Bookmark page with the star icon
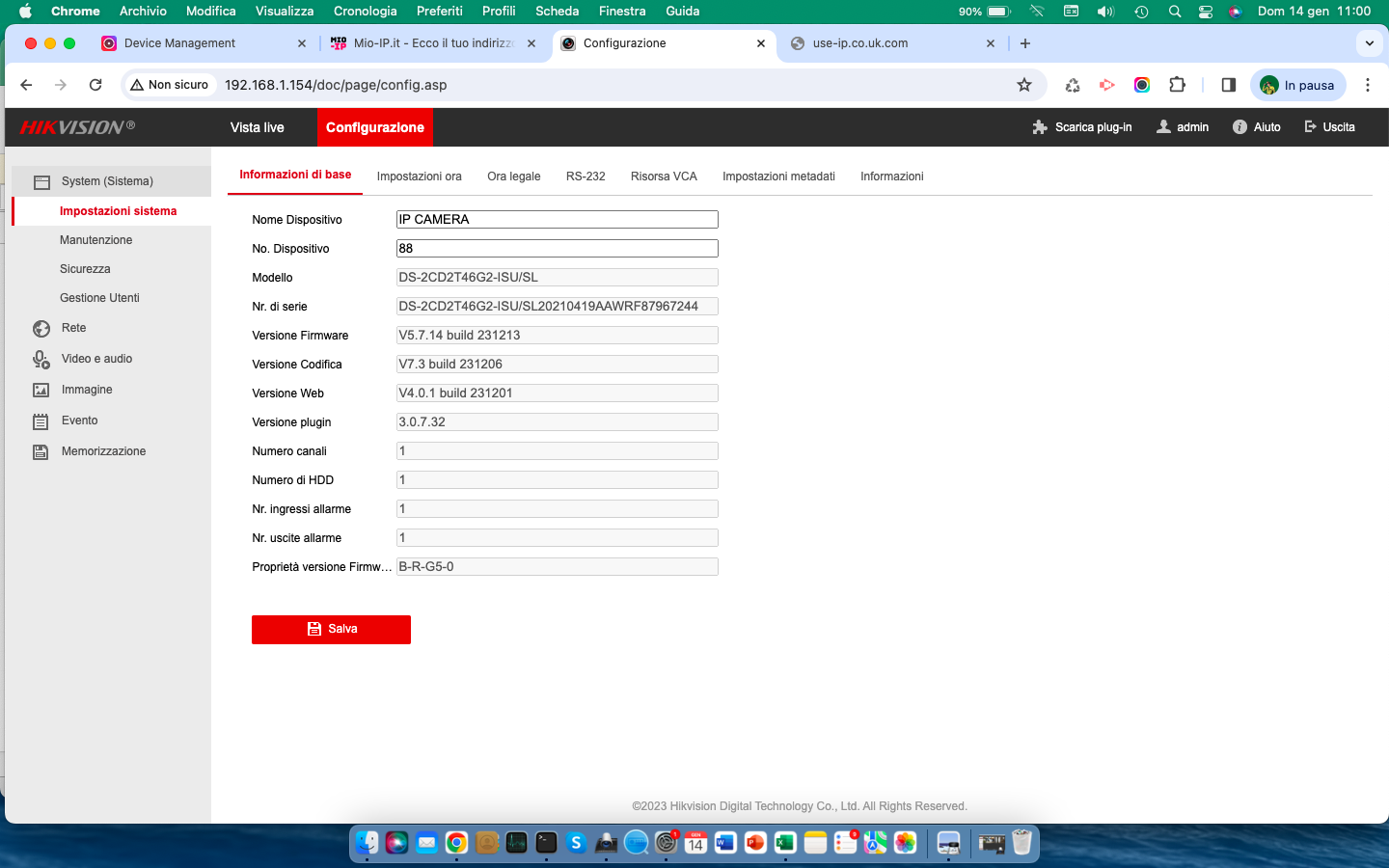Viewport: 1389px width, 868px height. (1024, 85)
